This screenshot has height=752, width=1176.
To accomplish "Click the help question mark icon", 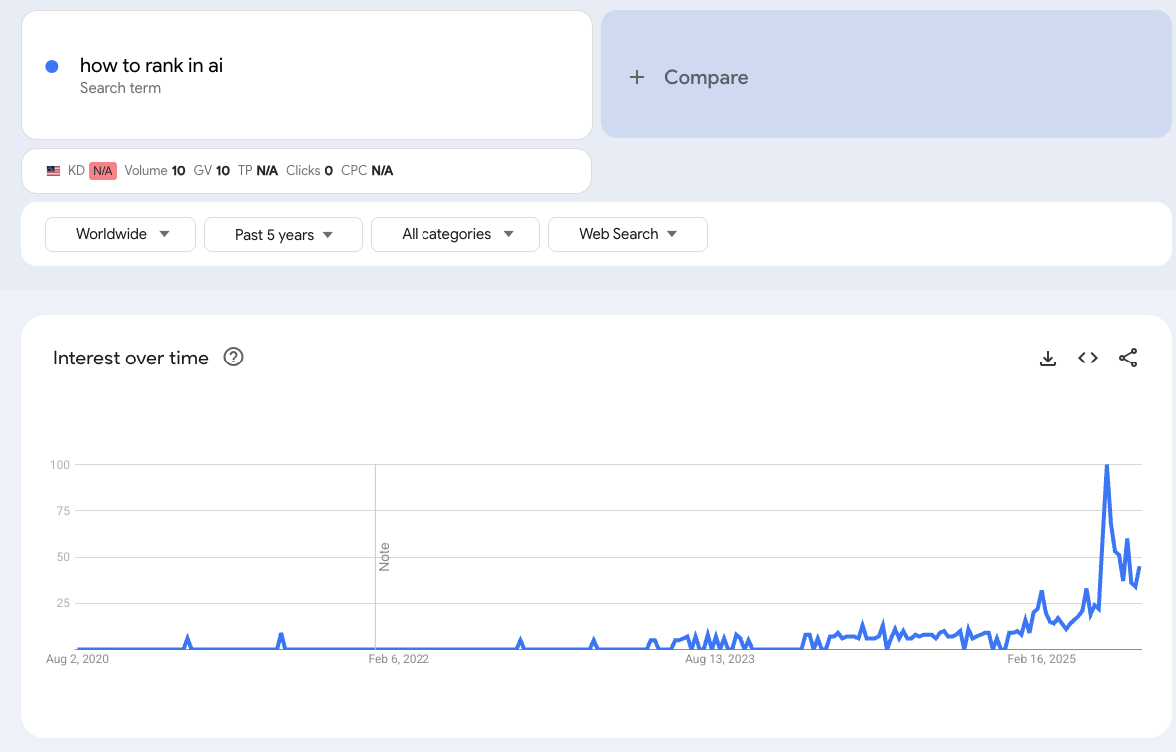I will pos(233,357).
